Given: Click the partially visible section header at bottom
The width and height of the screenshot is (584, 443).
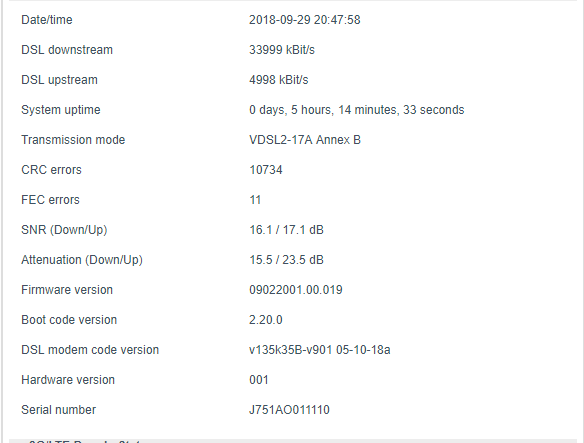Looking at the screenshot, I should coord(293,441).
